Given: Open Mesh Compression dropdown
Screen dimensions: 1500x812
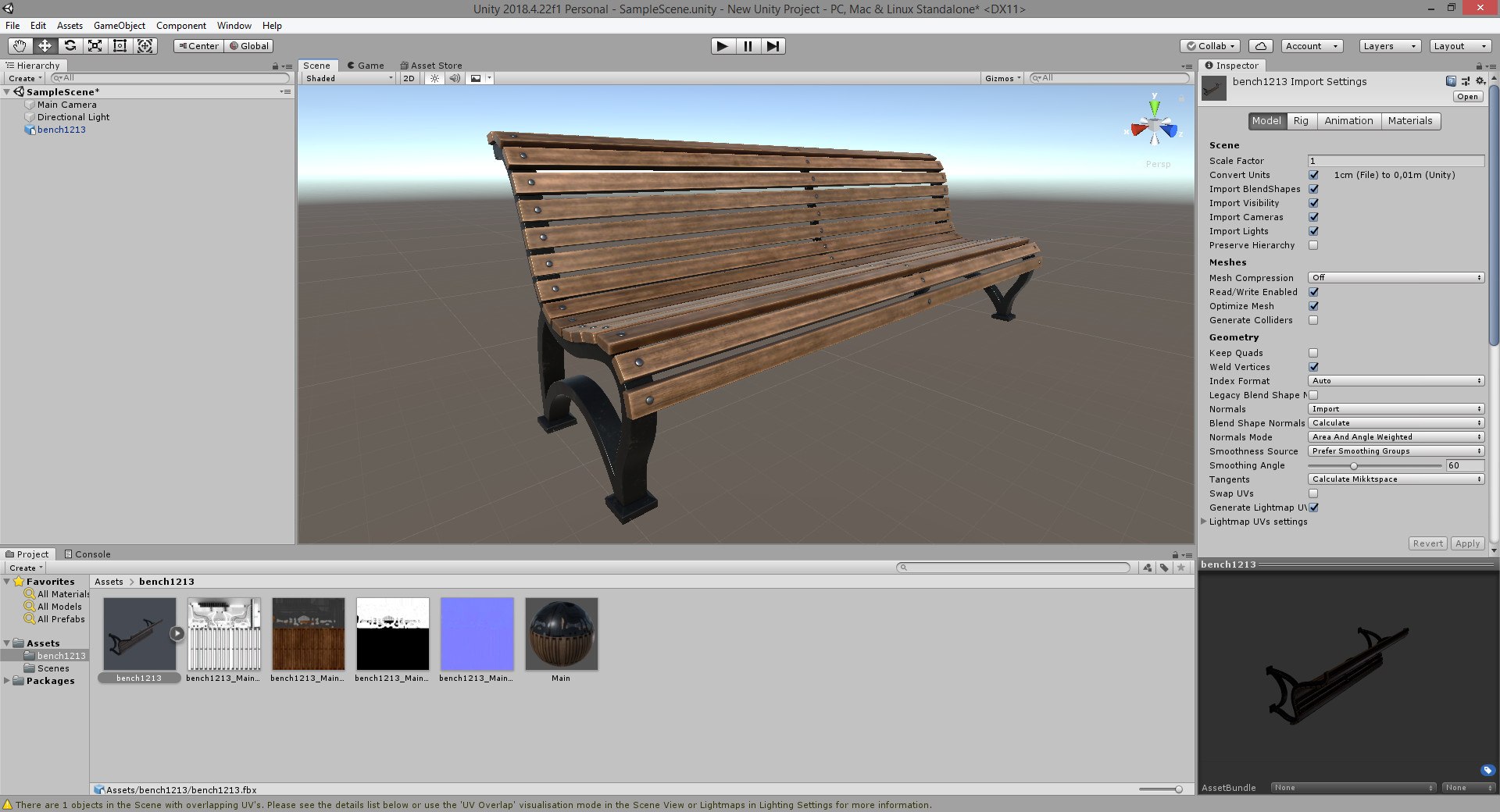Looking at the screenshot, I should 1396,278.
